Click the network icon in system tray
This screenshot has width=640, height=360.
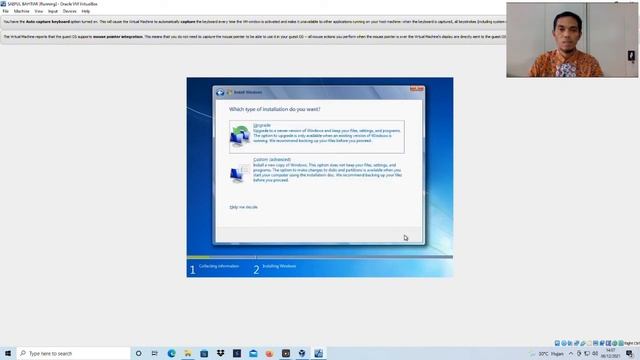(587, 353)
